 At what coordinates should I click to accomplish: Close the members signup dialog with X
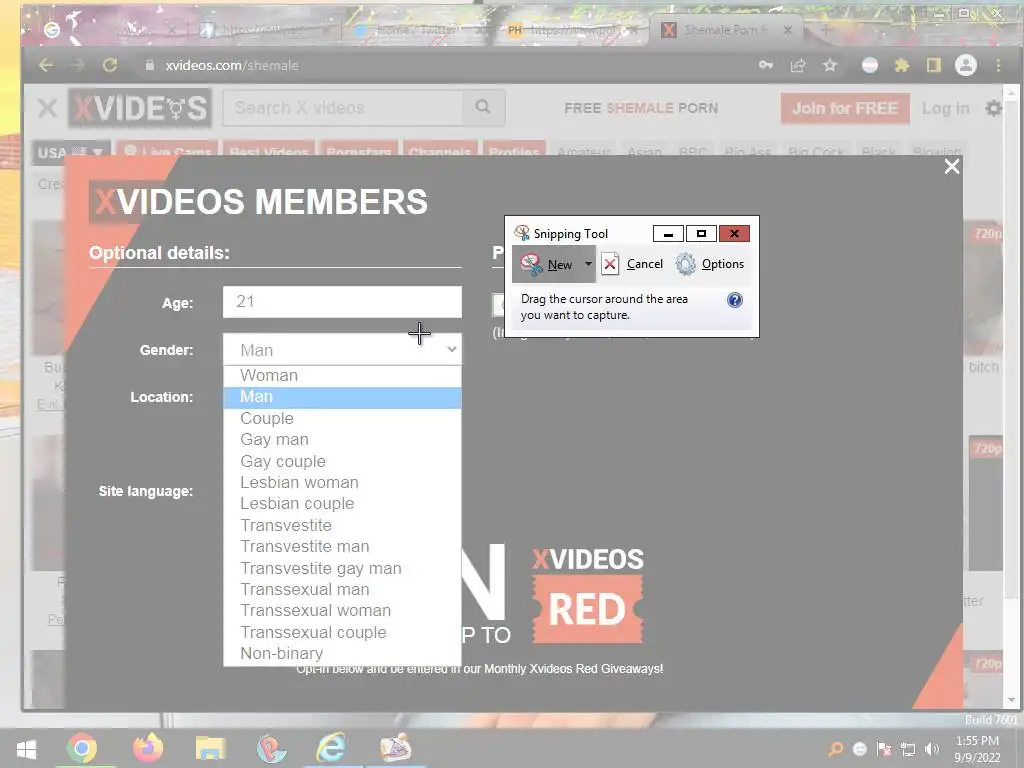[x=952, y=167]
